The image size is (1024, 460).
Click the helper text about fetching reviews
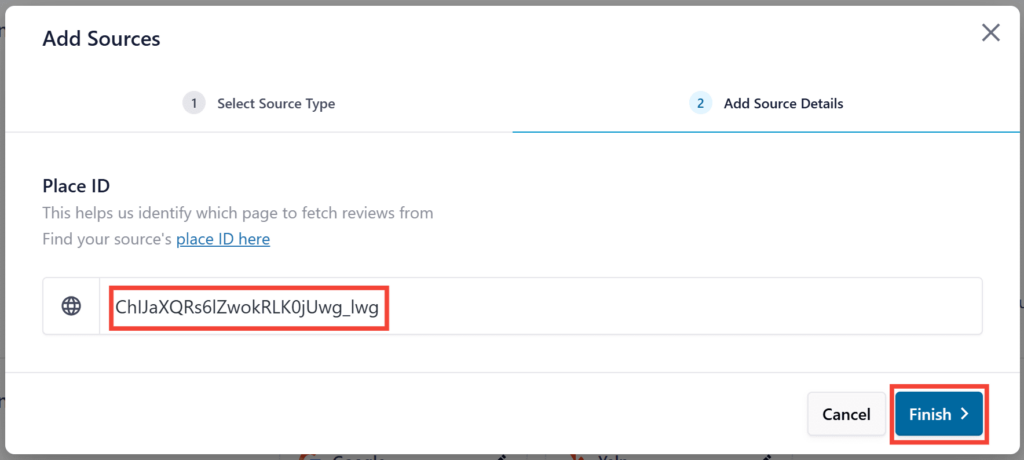pos(238,213)
